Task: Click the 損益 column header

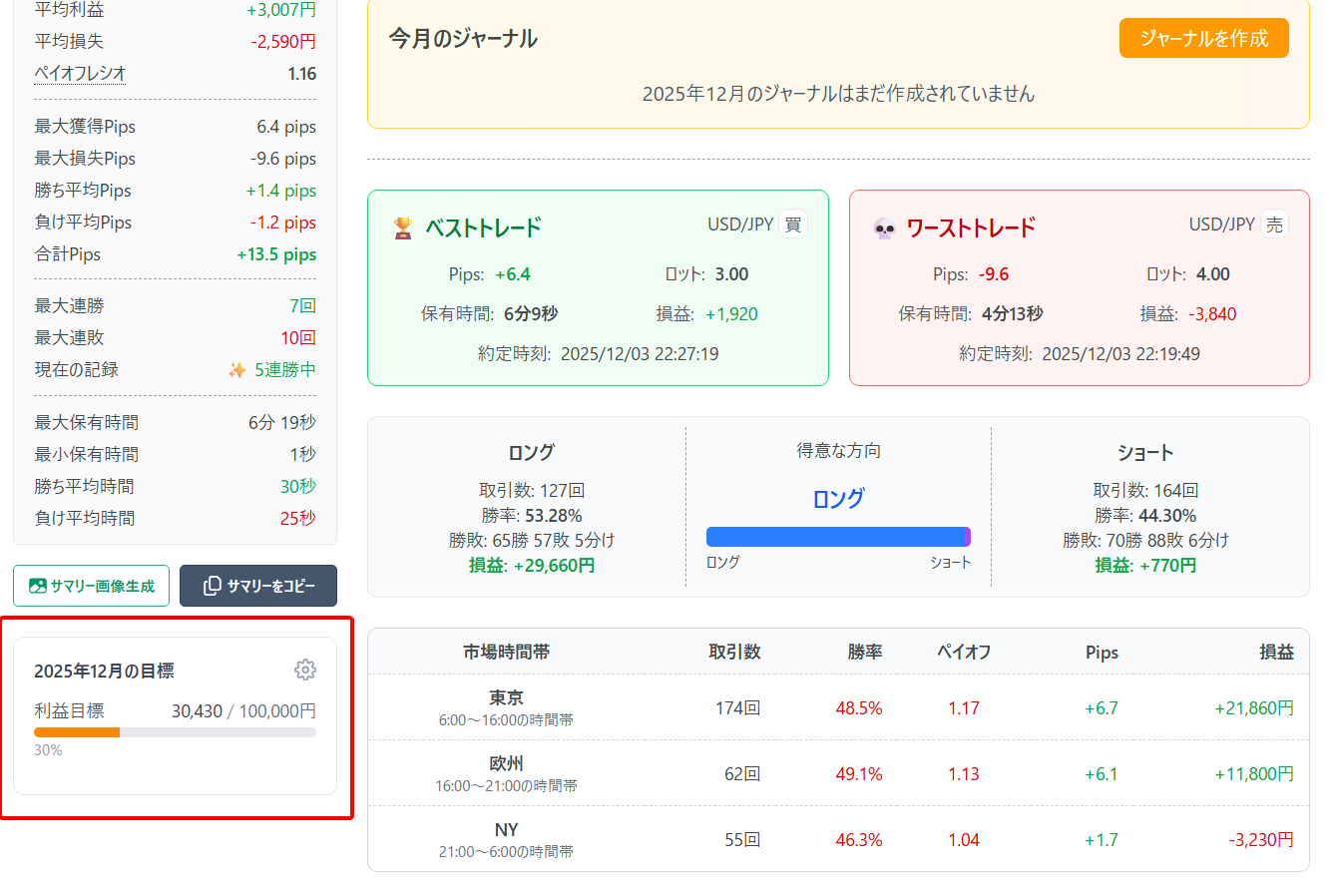Action: coord(1276,652)
